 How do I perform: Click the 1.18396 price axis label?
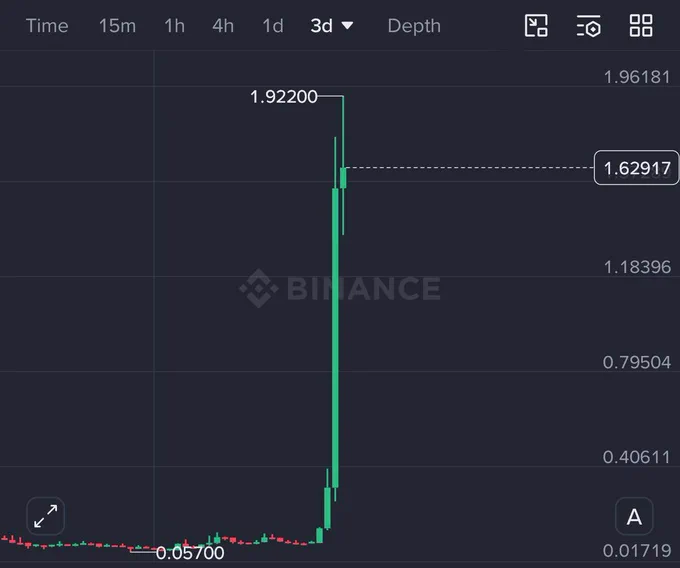(637, 267)
